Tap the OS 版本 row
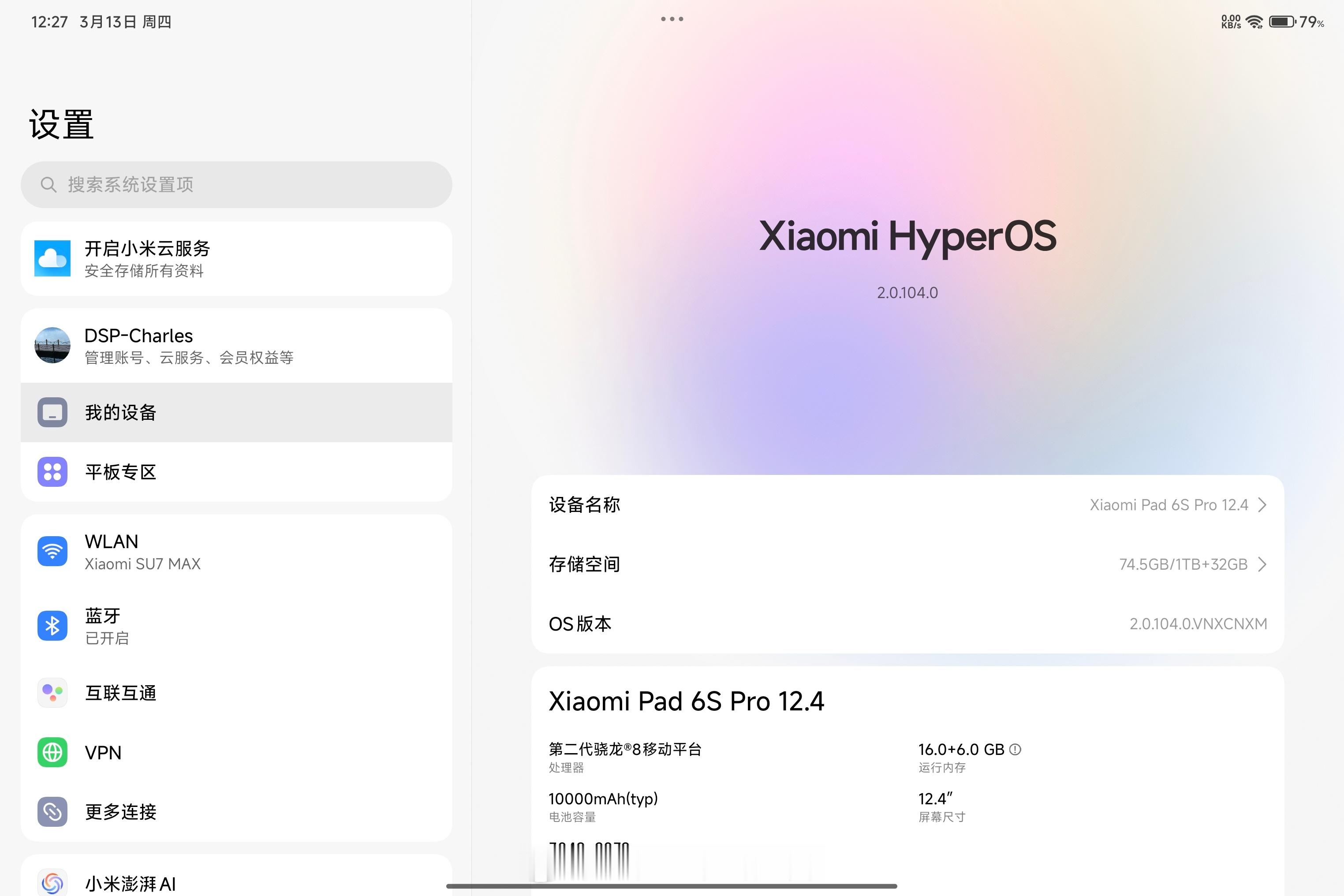 (x=907, y=623)
